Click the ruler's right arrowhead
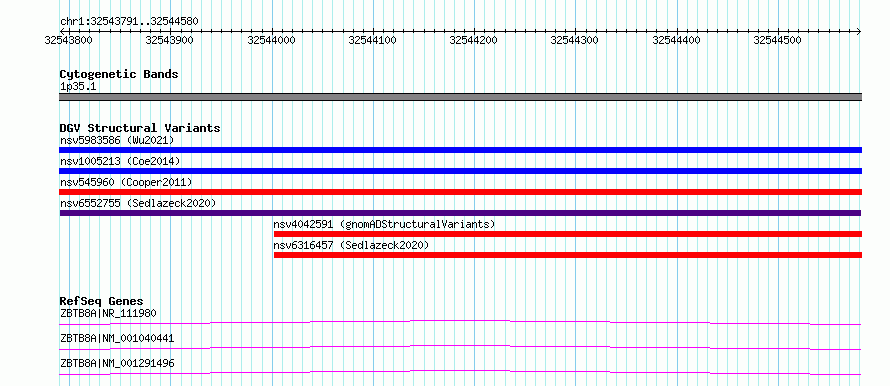 pos(859,31)
